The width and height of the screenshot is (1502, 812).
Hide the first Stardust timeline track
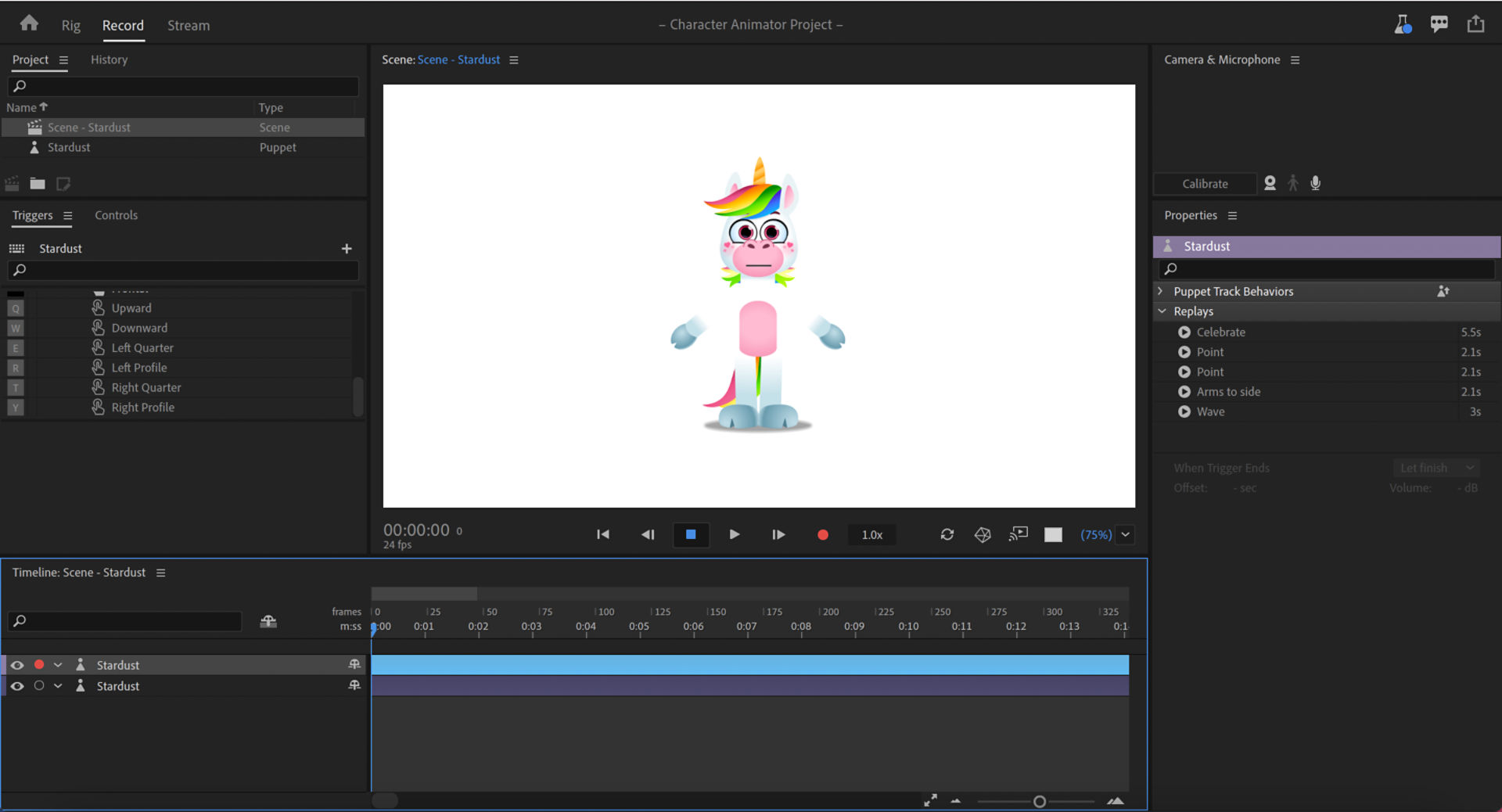pos(17,666)
